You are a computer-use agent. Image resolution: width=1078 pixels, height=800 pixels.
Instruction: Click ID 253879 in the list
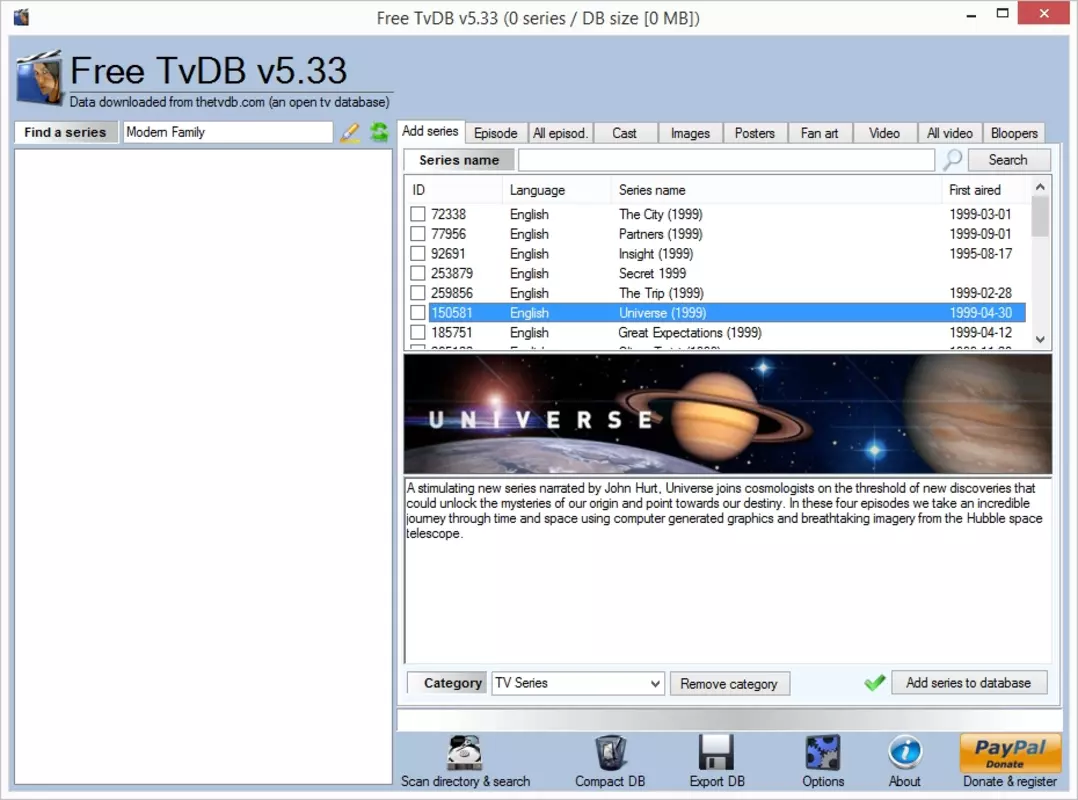tap(452, 273)
